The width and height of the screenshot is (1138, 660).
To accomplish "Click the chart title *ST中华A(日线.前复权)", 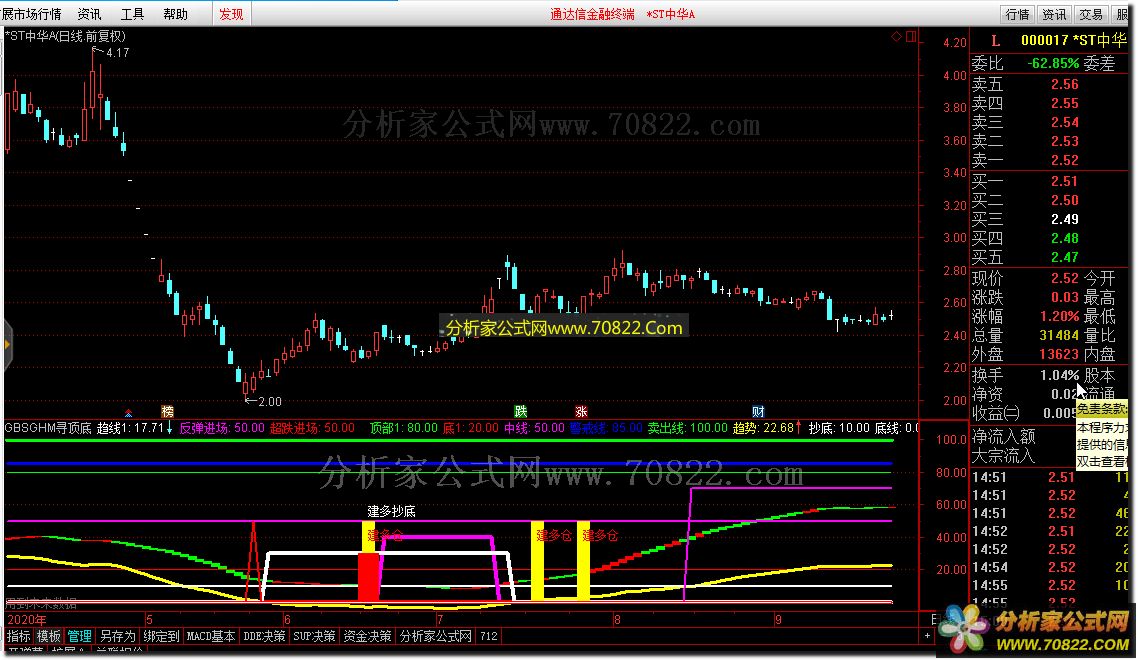I will point(65,36).
